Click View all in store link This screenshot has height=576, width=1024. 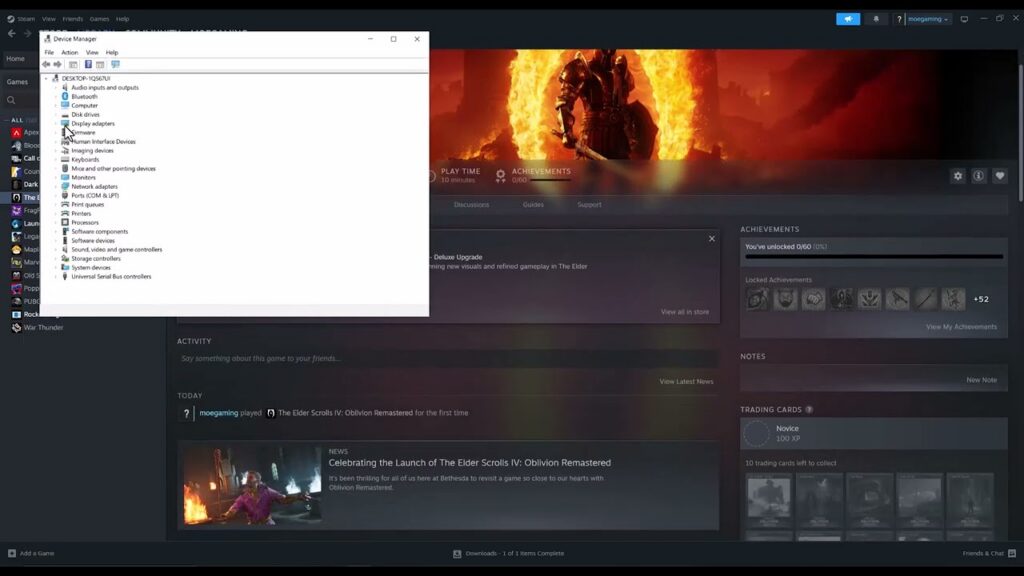point(684,312)
